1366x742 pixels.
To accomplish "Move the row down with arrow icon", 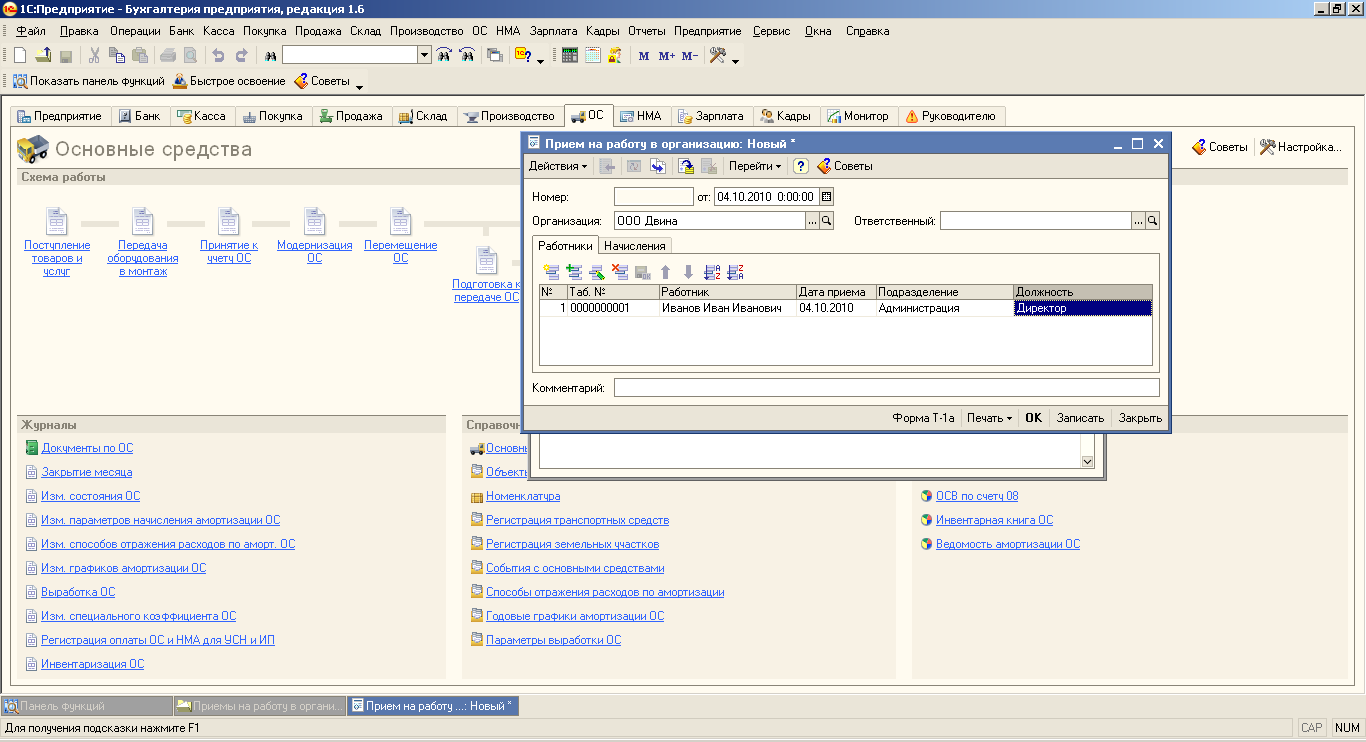I will 688,272.
